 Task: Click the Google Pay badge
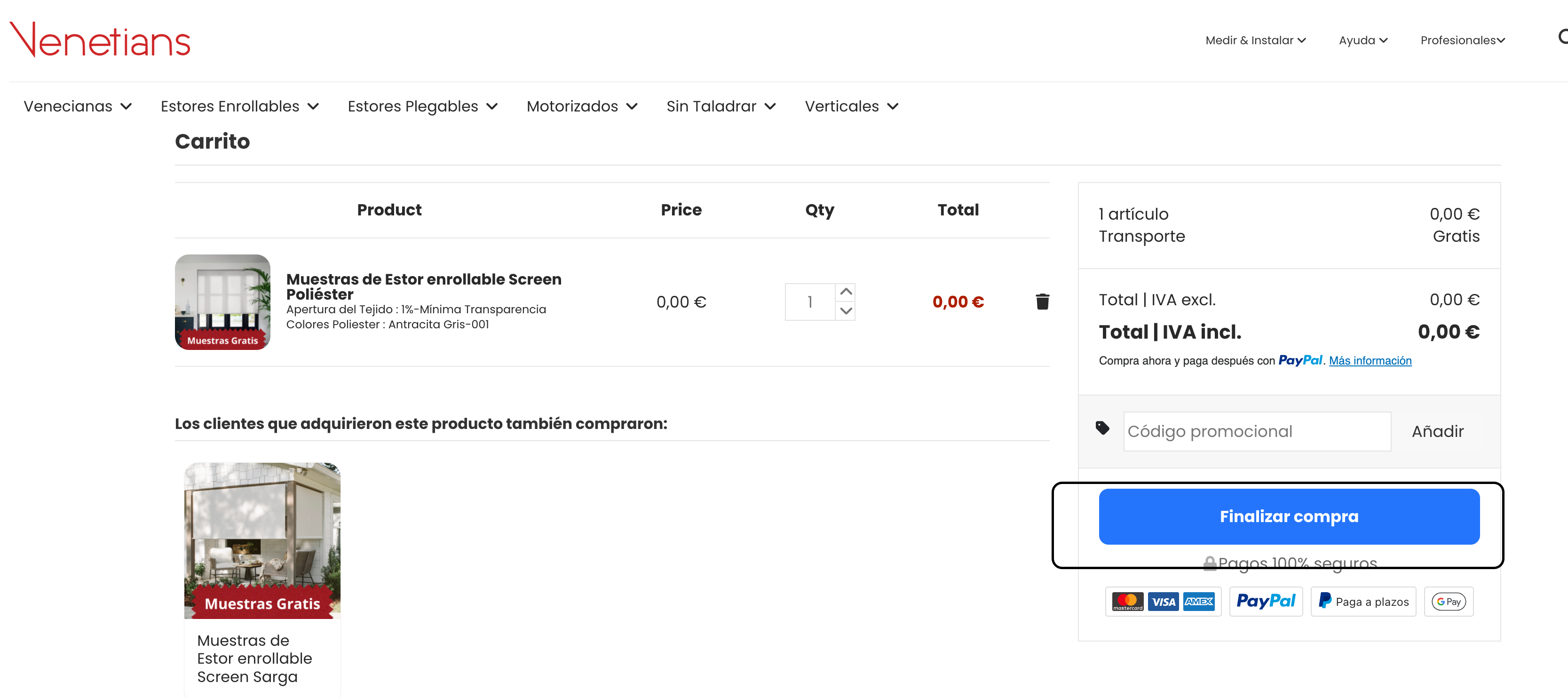pyautogui.click(x=1449, y=601)
